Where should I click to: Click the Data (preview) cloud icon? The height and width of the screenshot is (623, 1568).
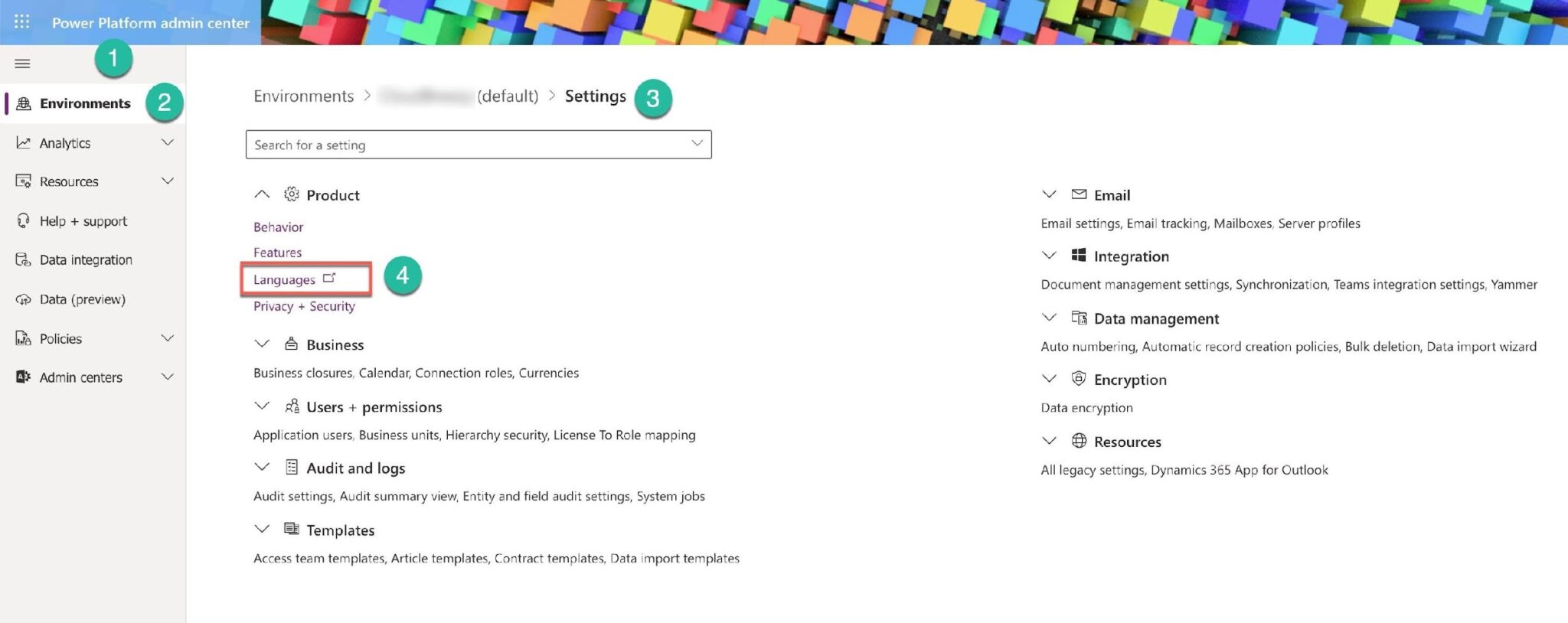(24, 299)
